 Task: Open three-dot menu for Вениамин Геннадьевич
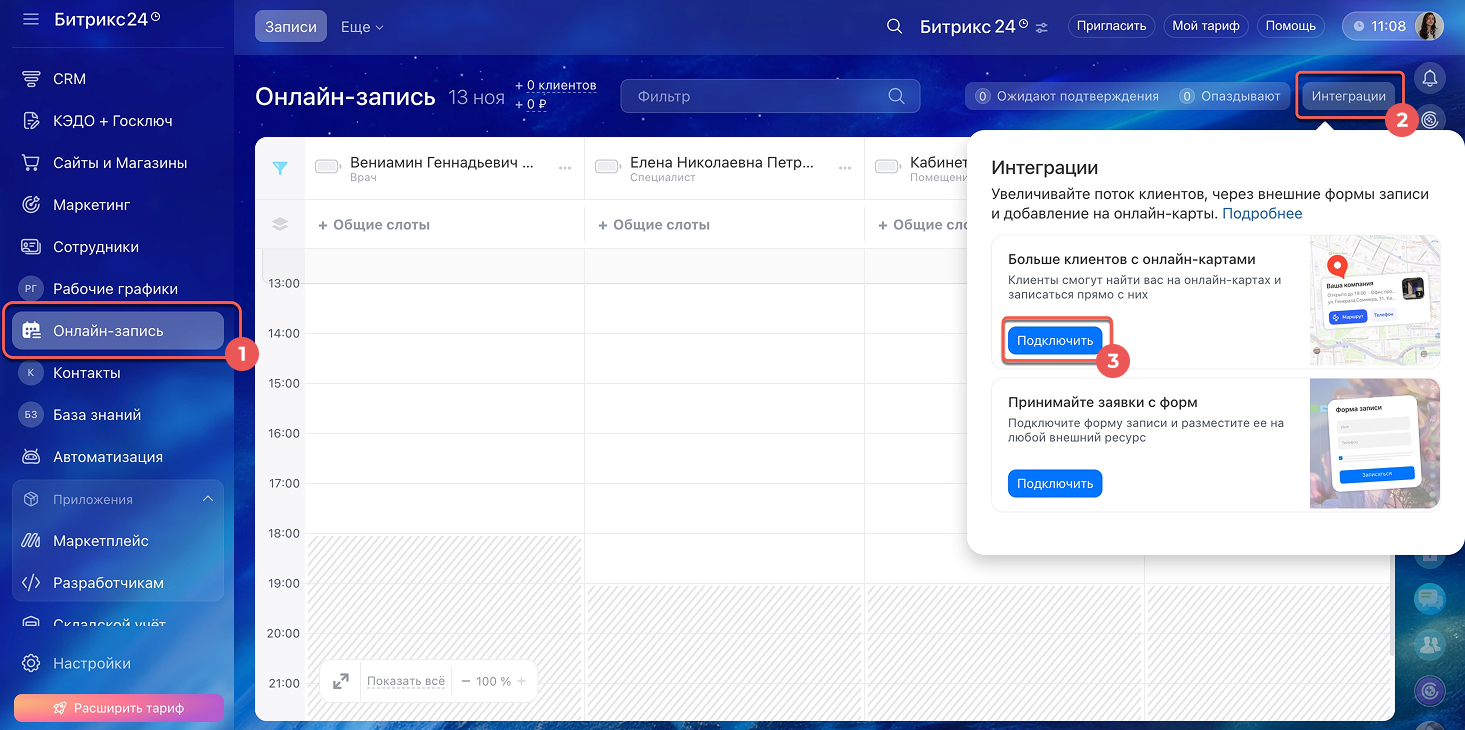pyautogui.click(x=565, y=168)
